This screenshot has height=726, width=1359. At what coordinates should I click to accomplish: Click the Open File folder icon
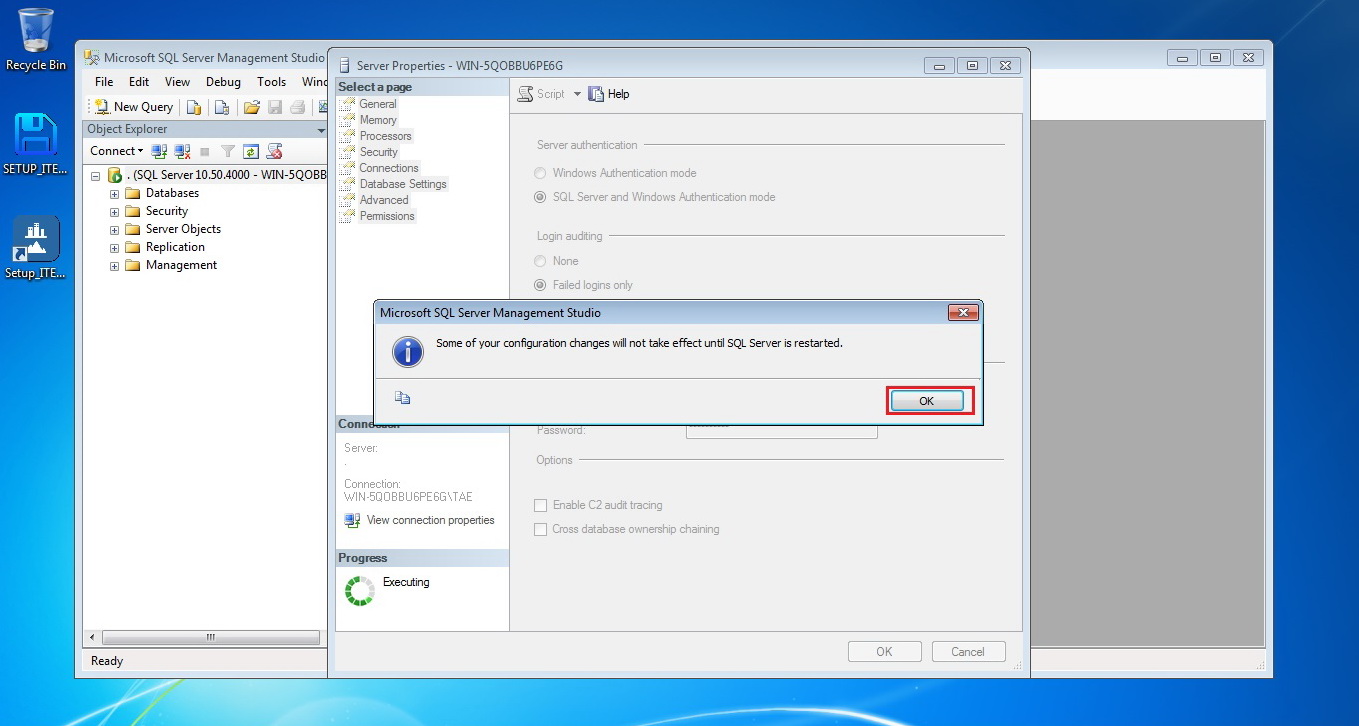252,107
